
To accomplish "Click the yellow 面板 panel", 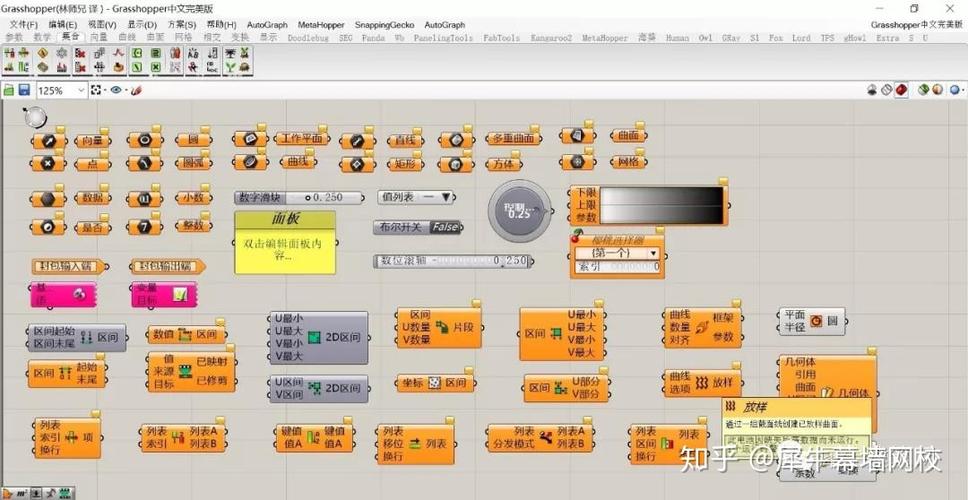I will pos(285,243).
